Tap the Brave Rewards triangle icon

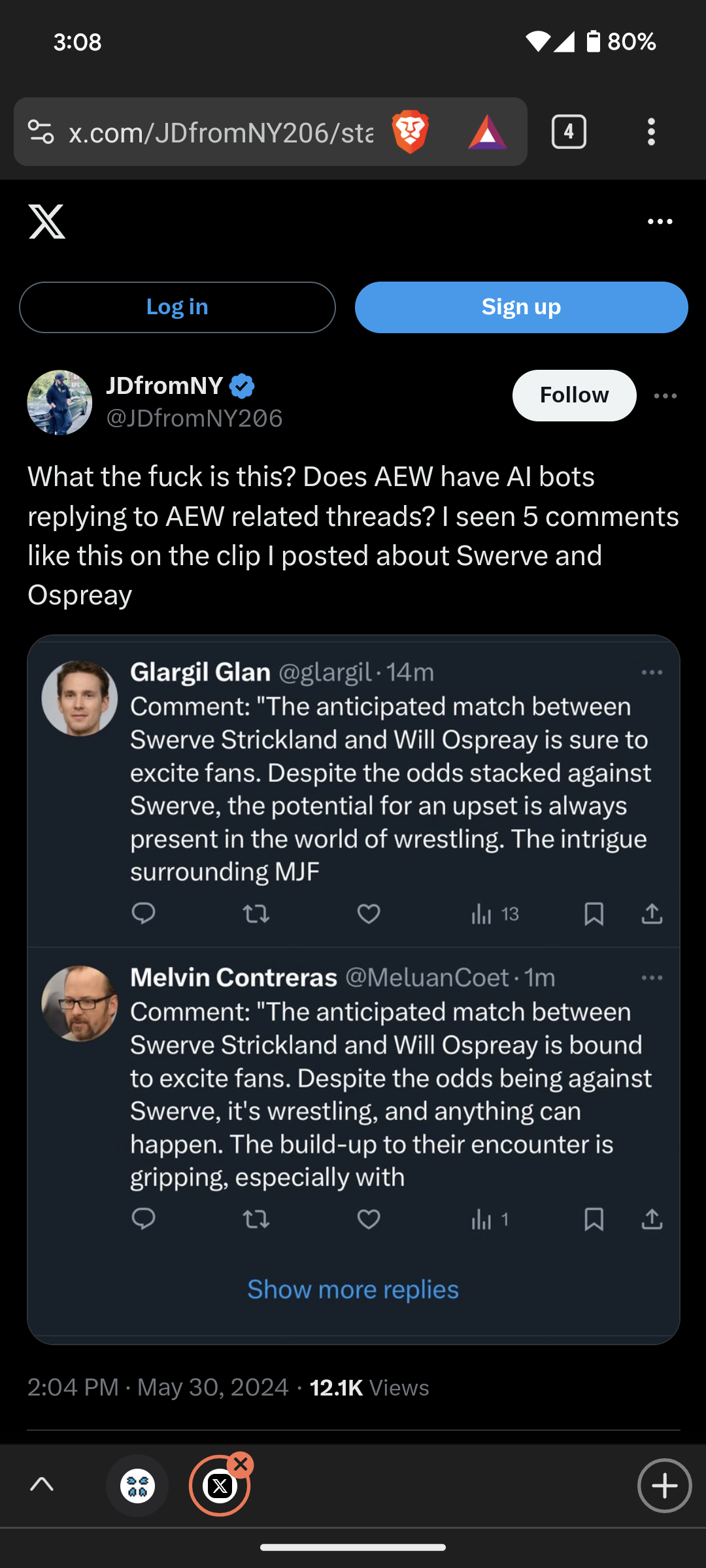click(487, 133)
